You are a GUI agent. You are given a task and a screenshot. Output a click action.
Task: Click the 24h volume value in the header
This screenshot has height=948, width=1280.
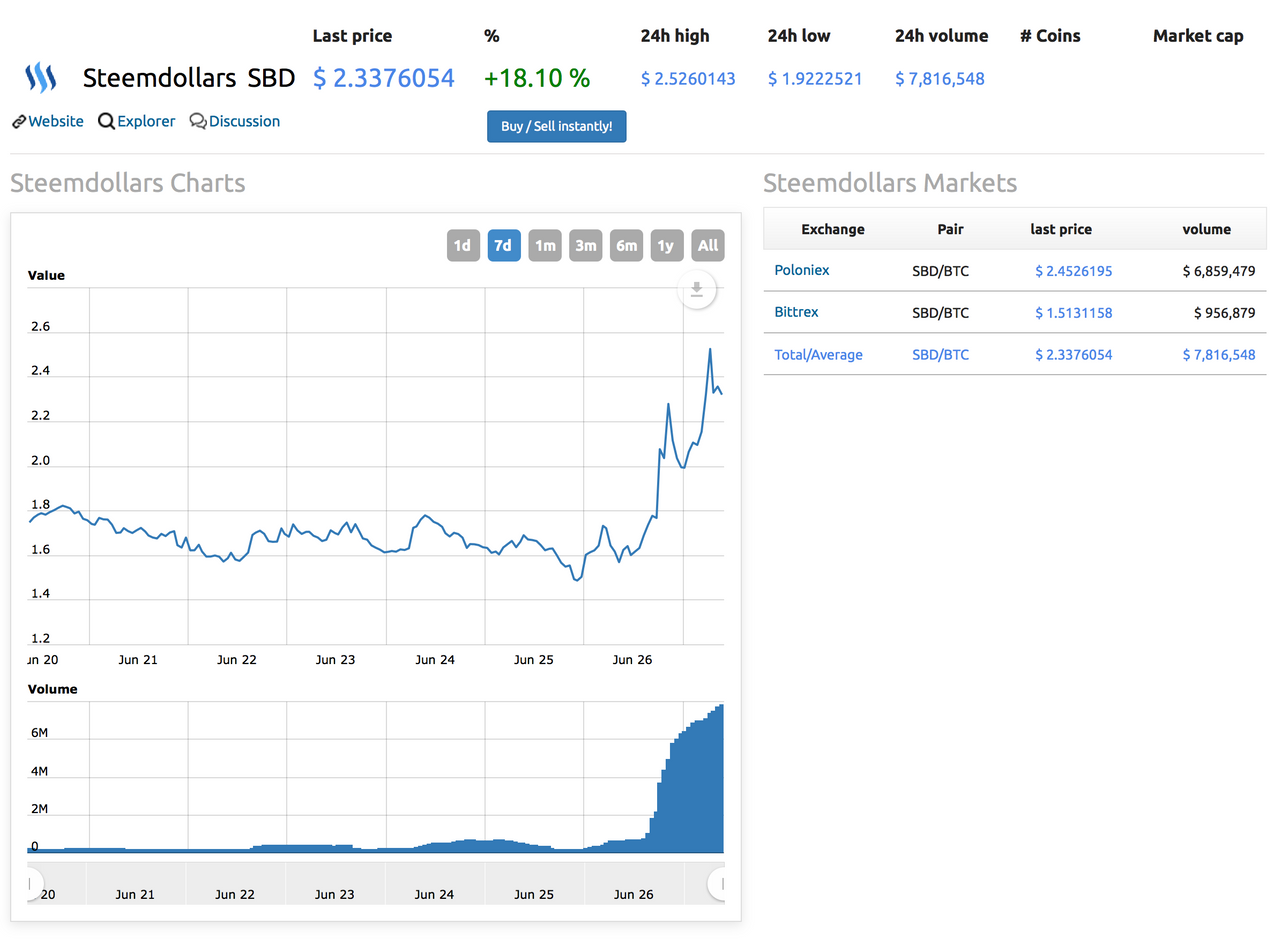click(940, 78)
